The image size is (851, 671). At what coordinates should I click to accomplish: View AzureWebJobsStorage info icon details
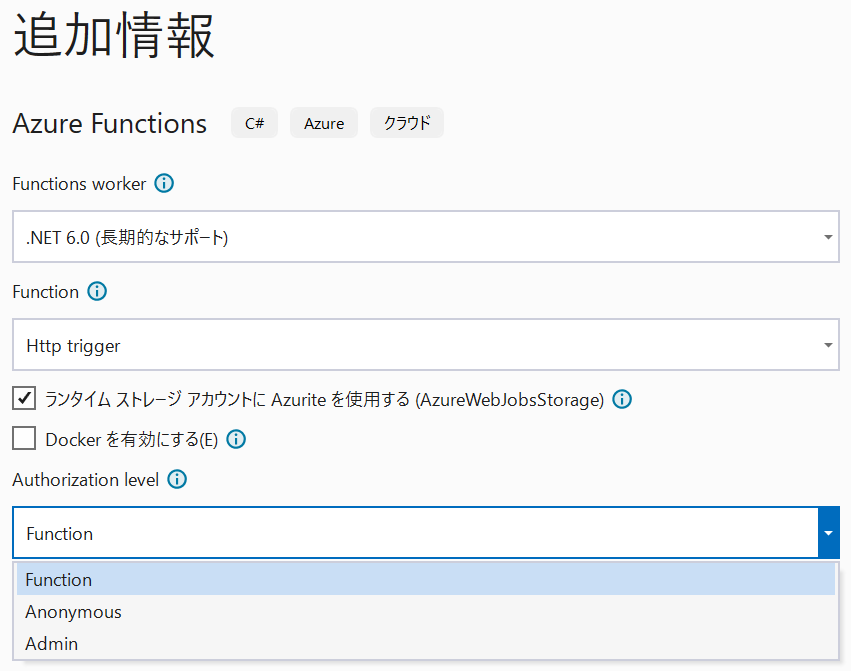pyautogui.click(x=622, y=398)
